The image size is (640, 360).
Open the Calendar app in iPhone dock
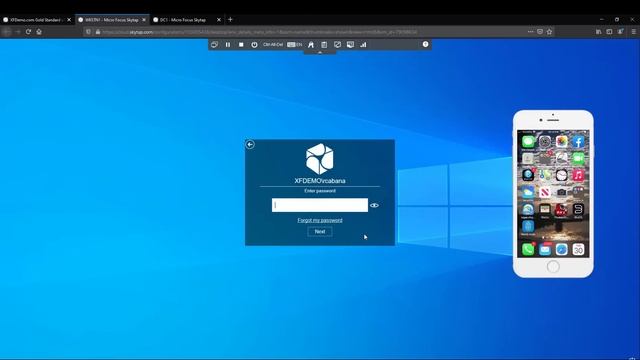coord(578,249)
